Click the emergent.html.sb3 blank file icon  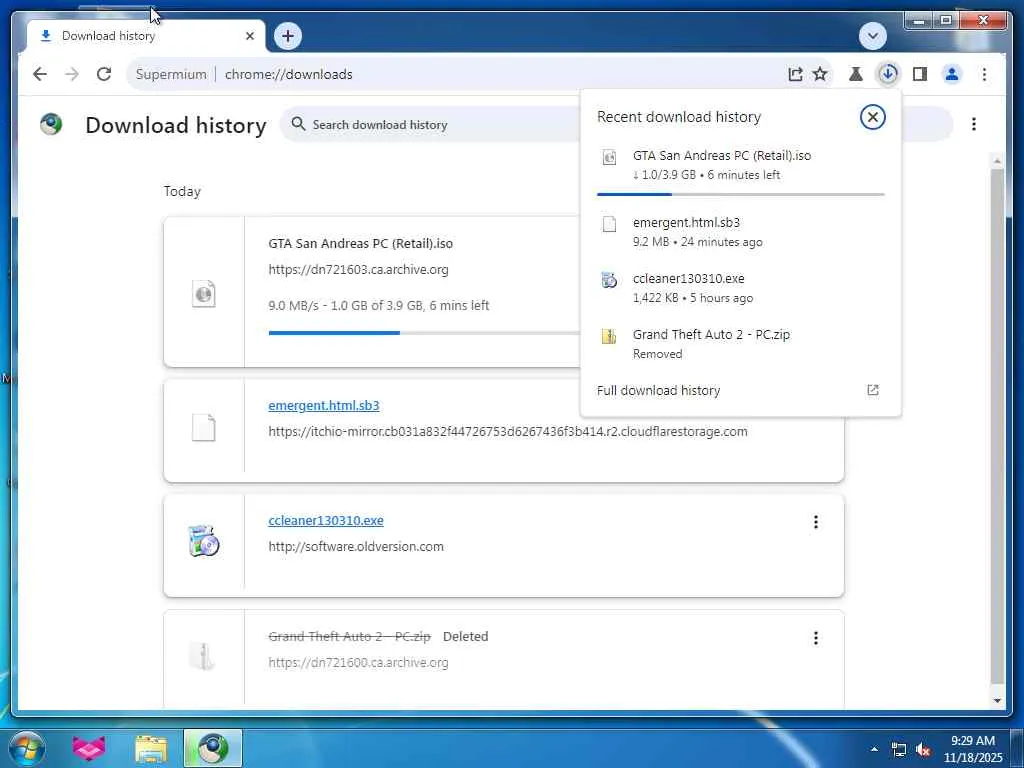(204, 428)
